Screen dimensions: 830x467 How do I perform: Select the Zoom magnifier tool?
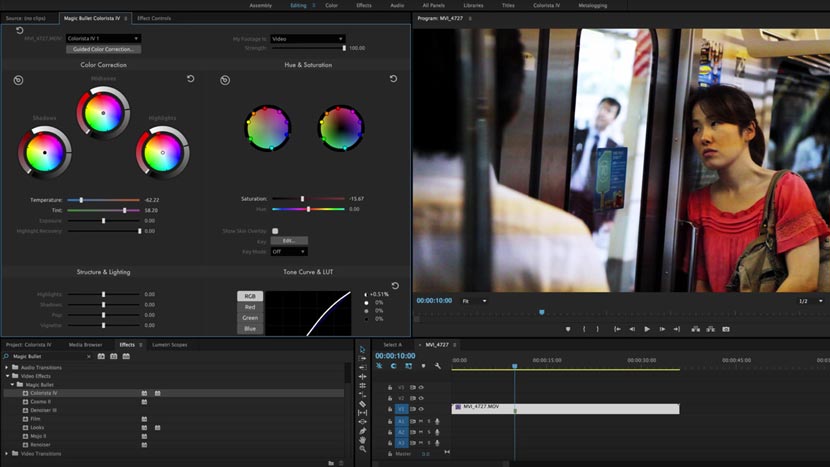(x=362, y=448)
